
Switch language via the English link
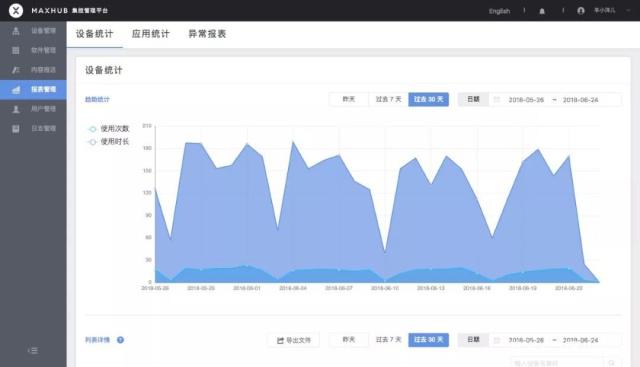point(500,11)
